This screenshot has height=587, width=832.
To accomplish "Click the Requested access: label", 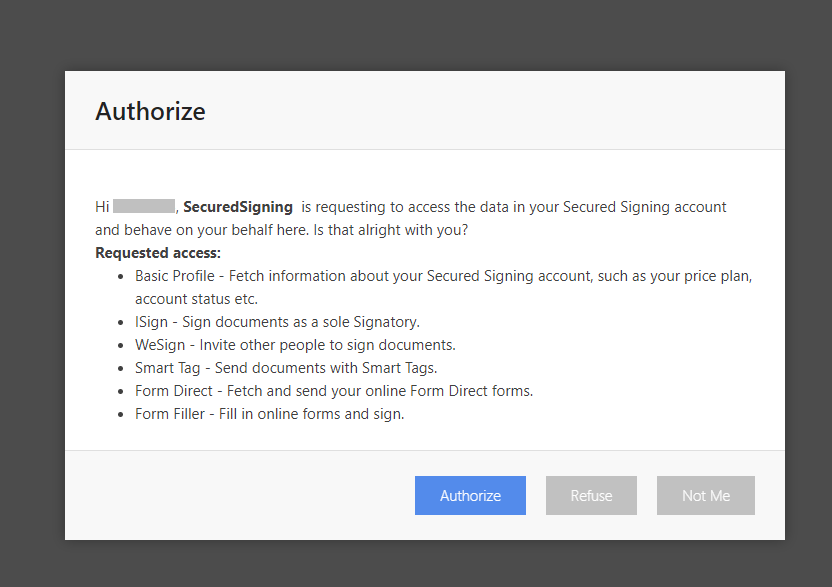I will (158, 253).
